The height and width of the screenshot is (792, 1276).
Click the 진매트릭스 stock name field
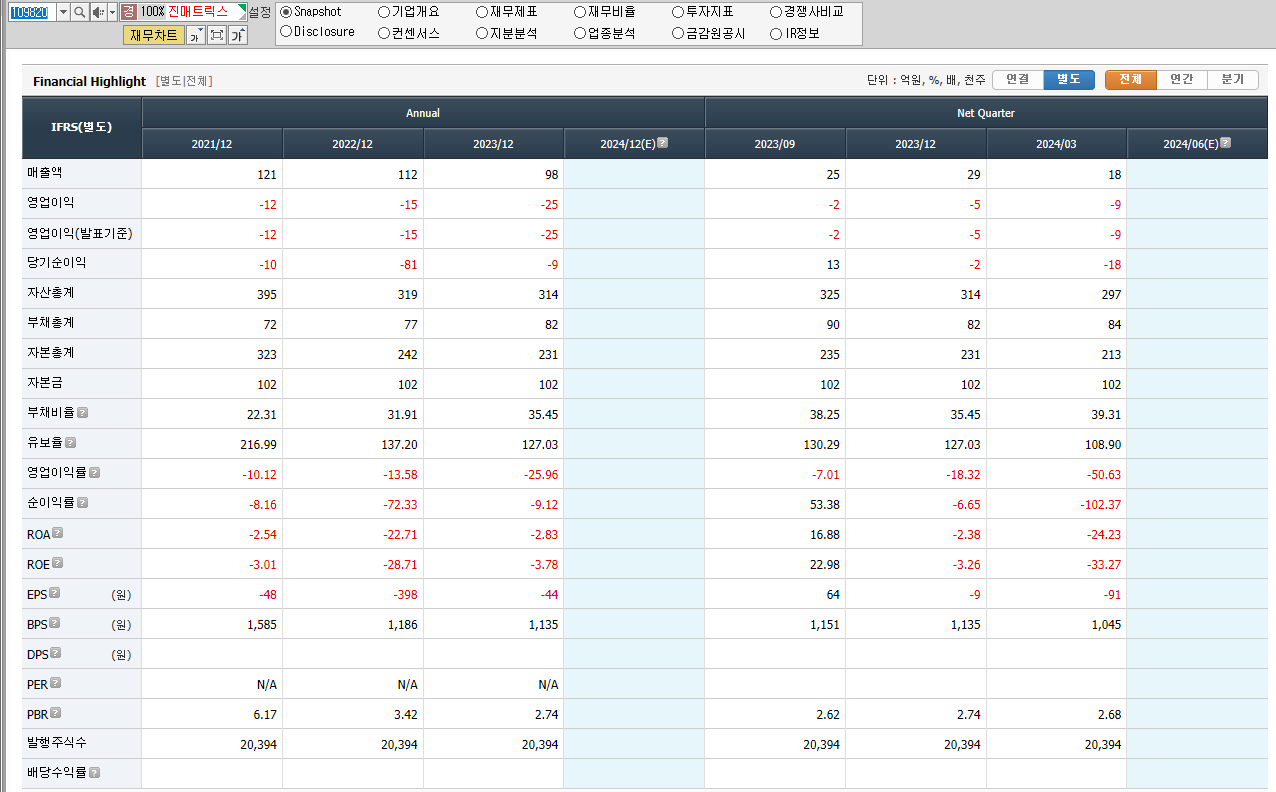coord(202,12)
